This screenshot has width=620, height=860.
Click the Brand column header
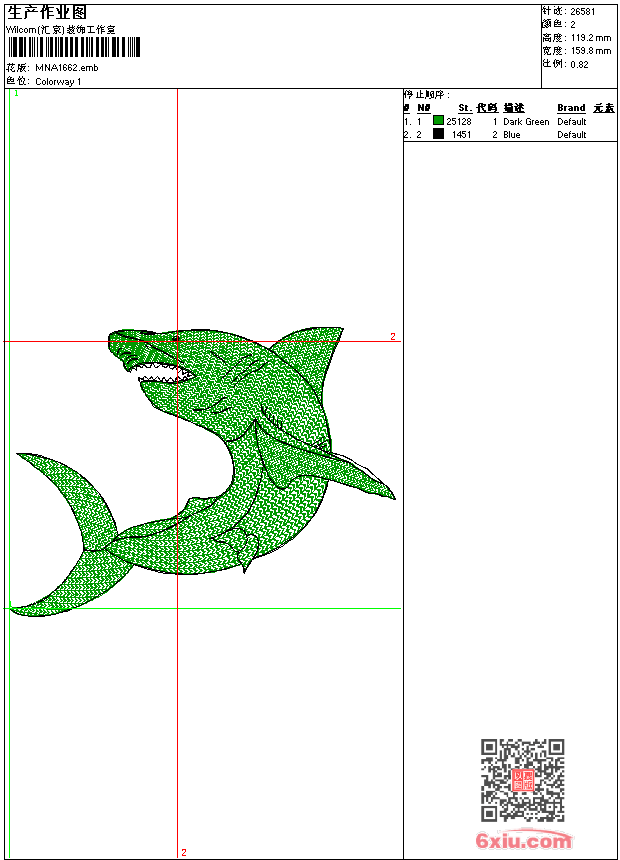pos(571,108)
